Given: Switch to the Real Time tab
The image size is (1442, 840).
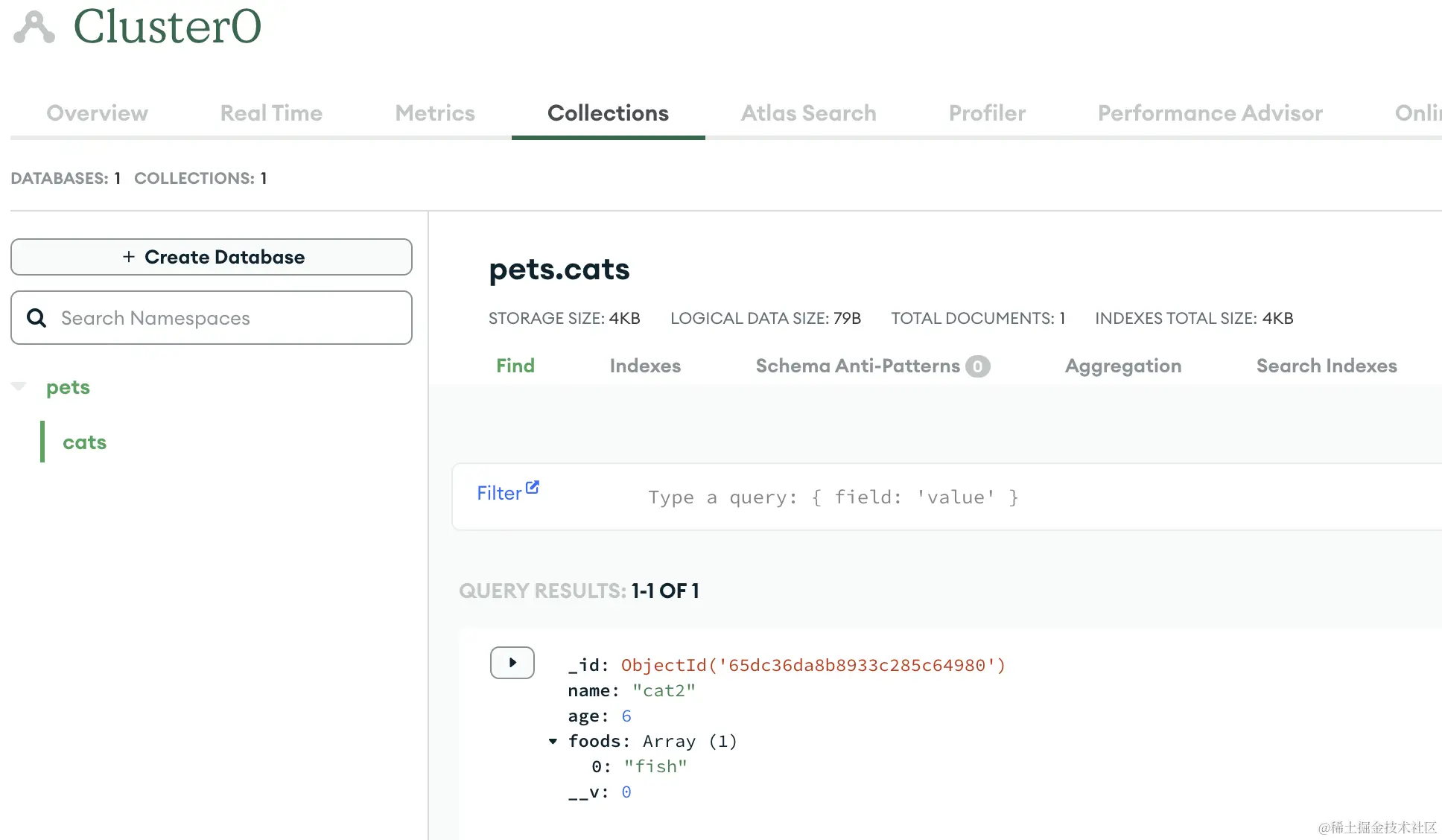Looking at the screenshot, I should (x=271, y=113).
